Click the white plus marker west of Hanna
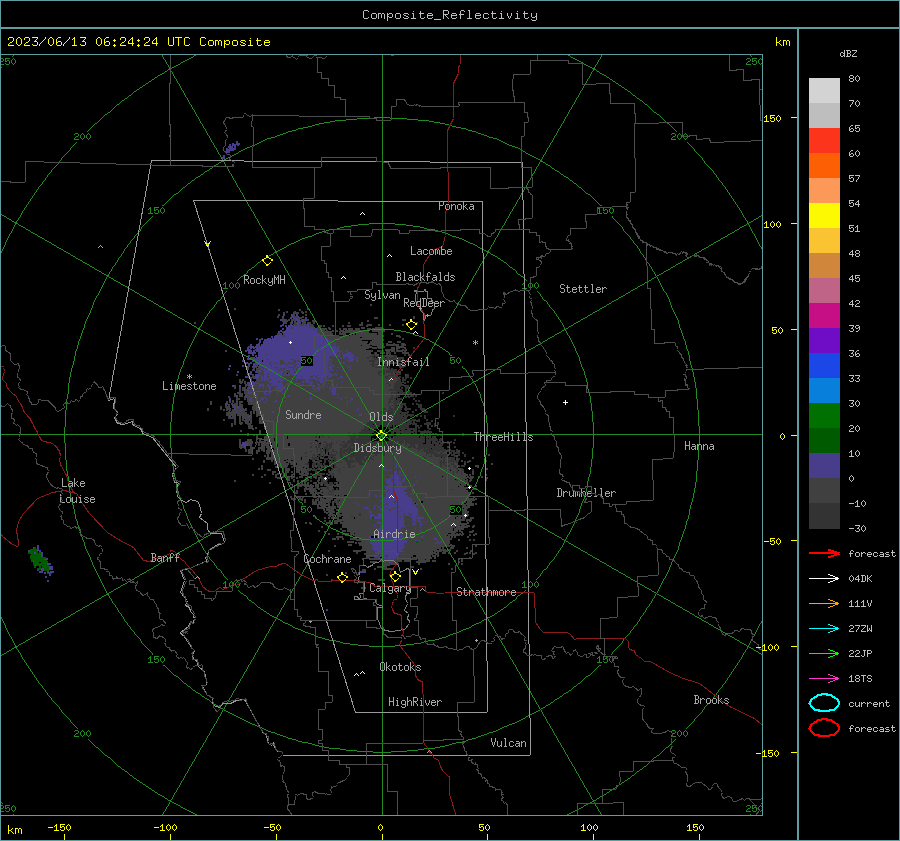 tap(565, 402)
